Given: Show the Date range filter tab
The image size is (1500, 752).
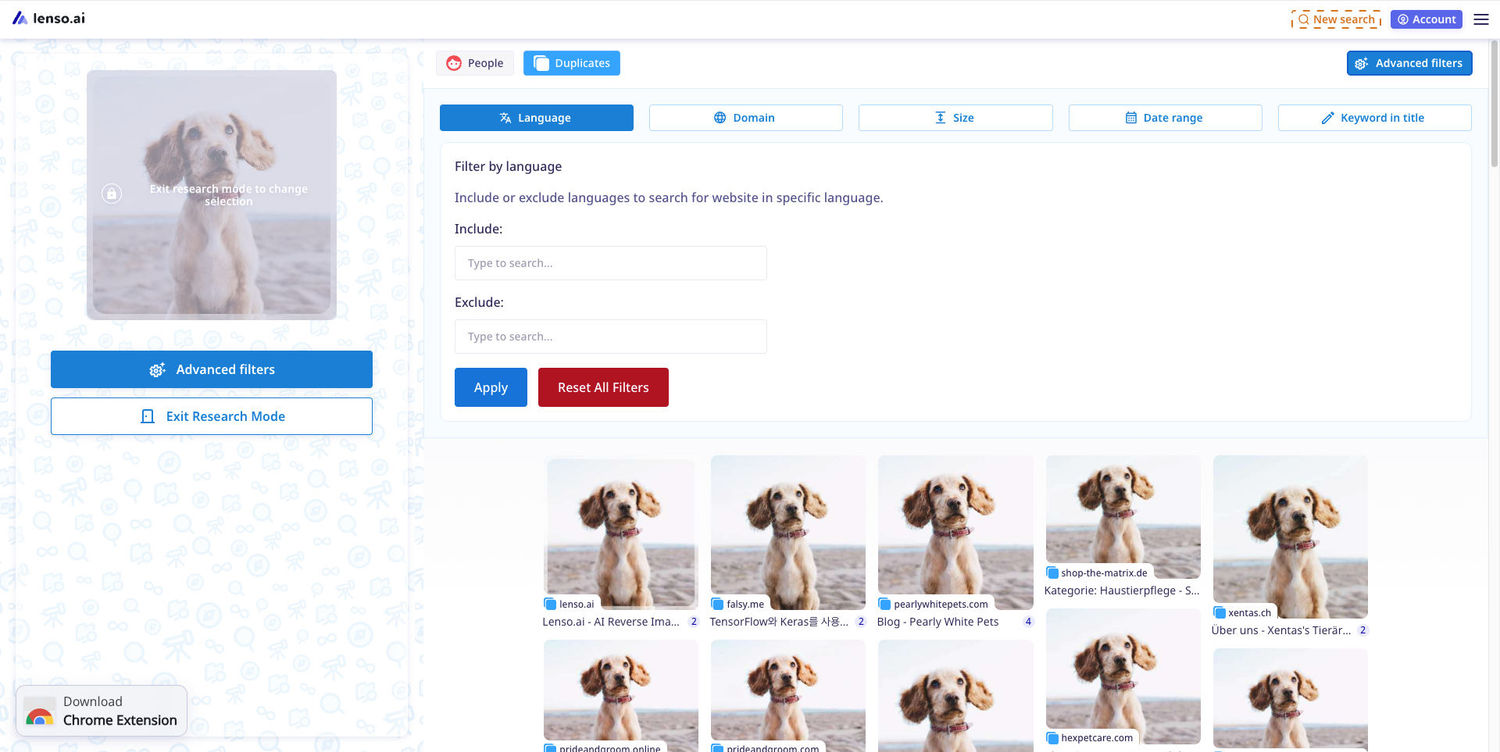Looking at the screenshot, I should pos(1165,118).
